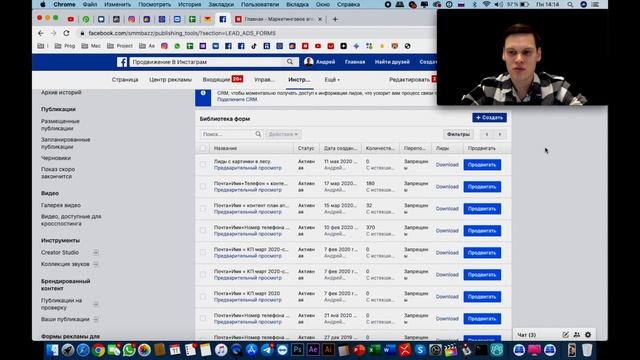Go back with the browser back arrow
Image resolution: width=640 pixels, height=360 pixels.
[x=41, y=33]
